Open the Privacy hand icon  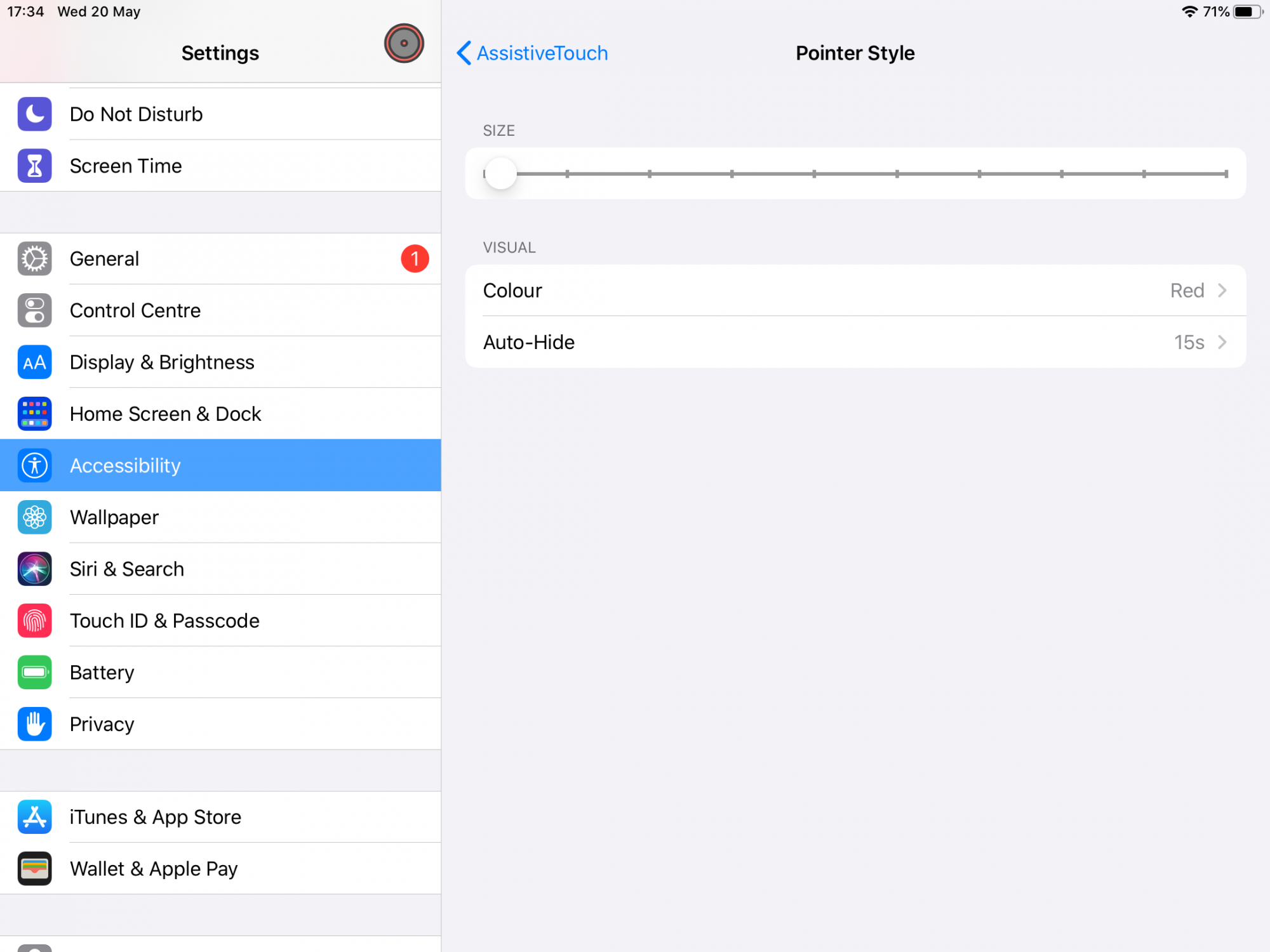click(x=34, y=724)
